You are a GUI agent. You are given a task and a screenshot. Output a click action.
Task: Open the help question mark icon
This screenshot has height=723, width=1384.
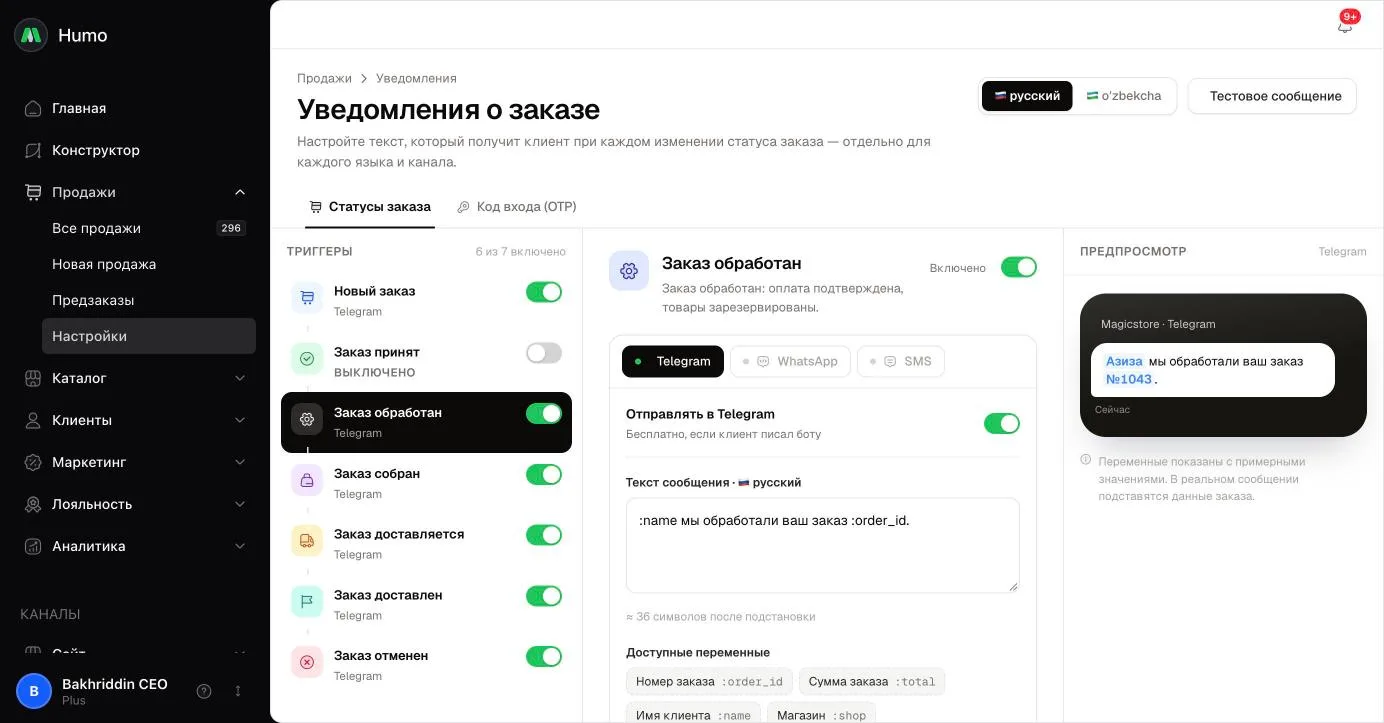tap(204, 691)
